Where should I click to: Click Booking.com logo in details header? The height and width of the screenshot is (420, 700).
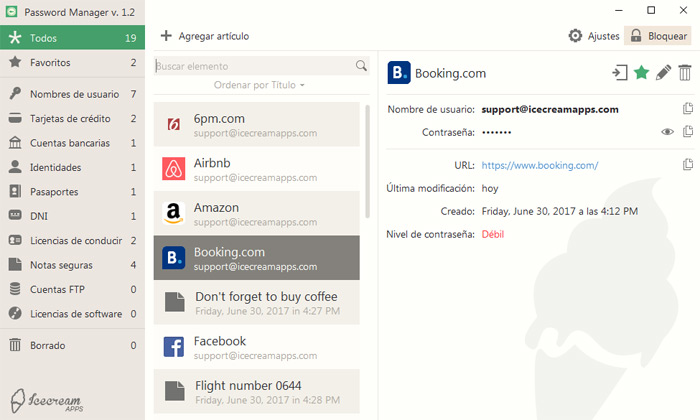click(x=399, y=73)
